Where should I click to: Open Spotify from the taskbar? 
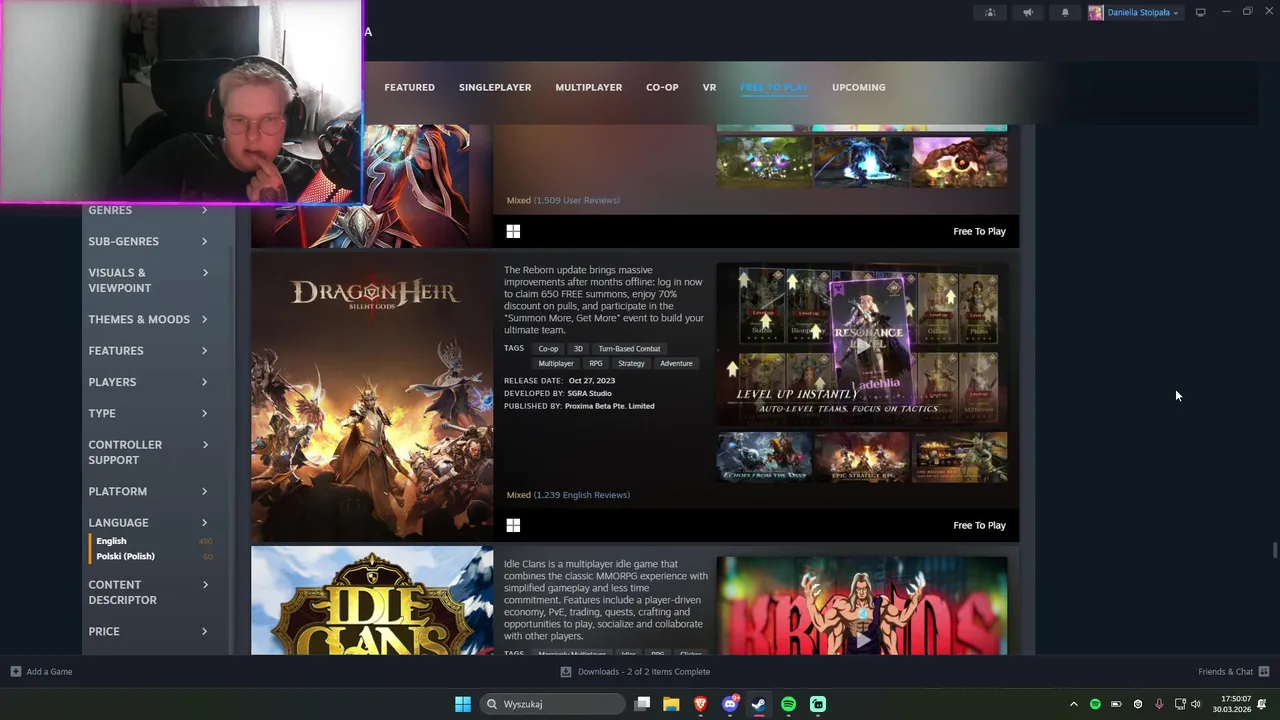tap(788, 704)
